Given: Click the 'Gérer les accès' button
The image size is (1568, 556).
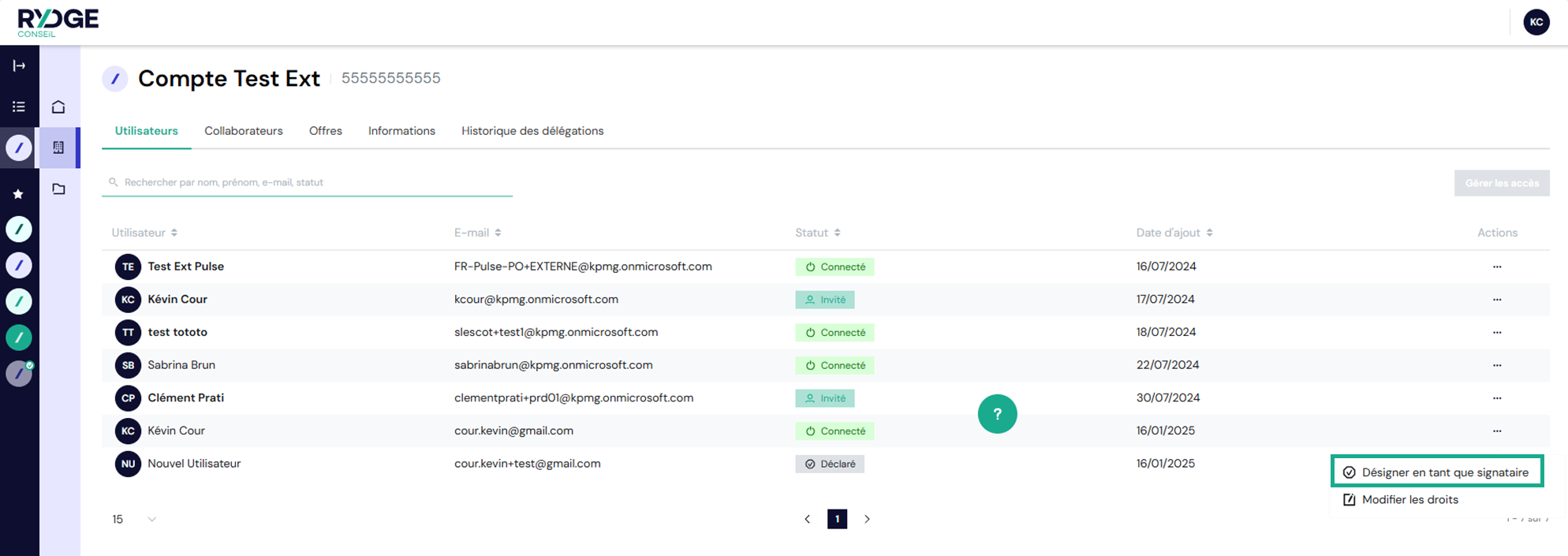Looking at the screenshot, I should [1502, 183].
